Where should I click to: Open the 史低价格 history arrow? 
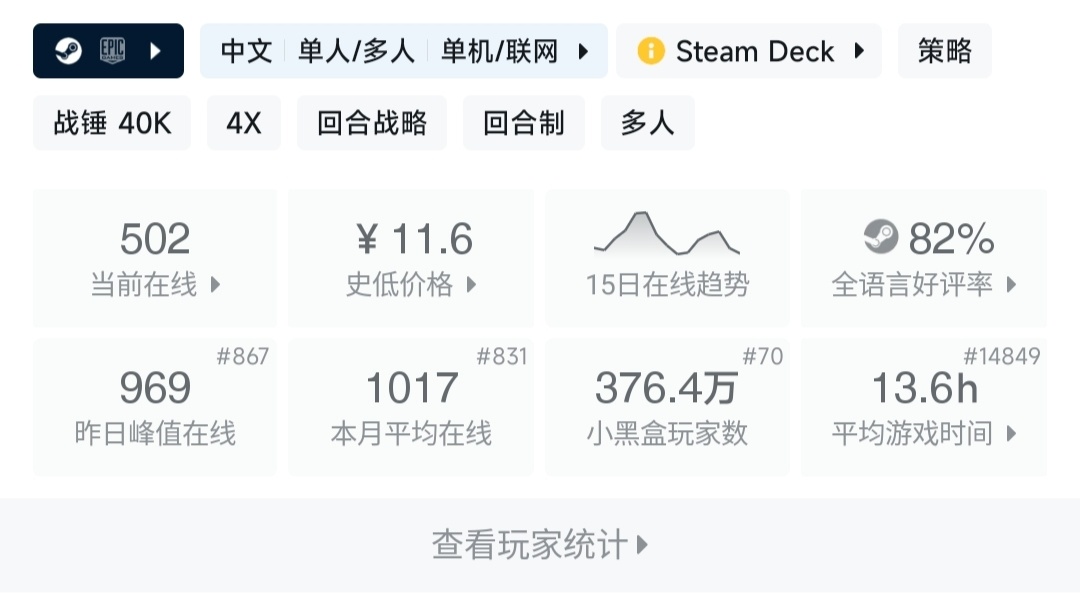[x=471, y=285]
